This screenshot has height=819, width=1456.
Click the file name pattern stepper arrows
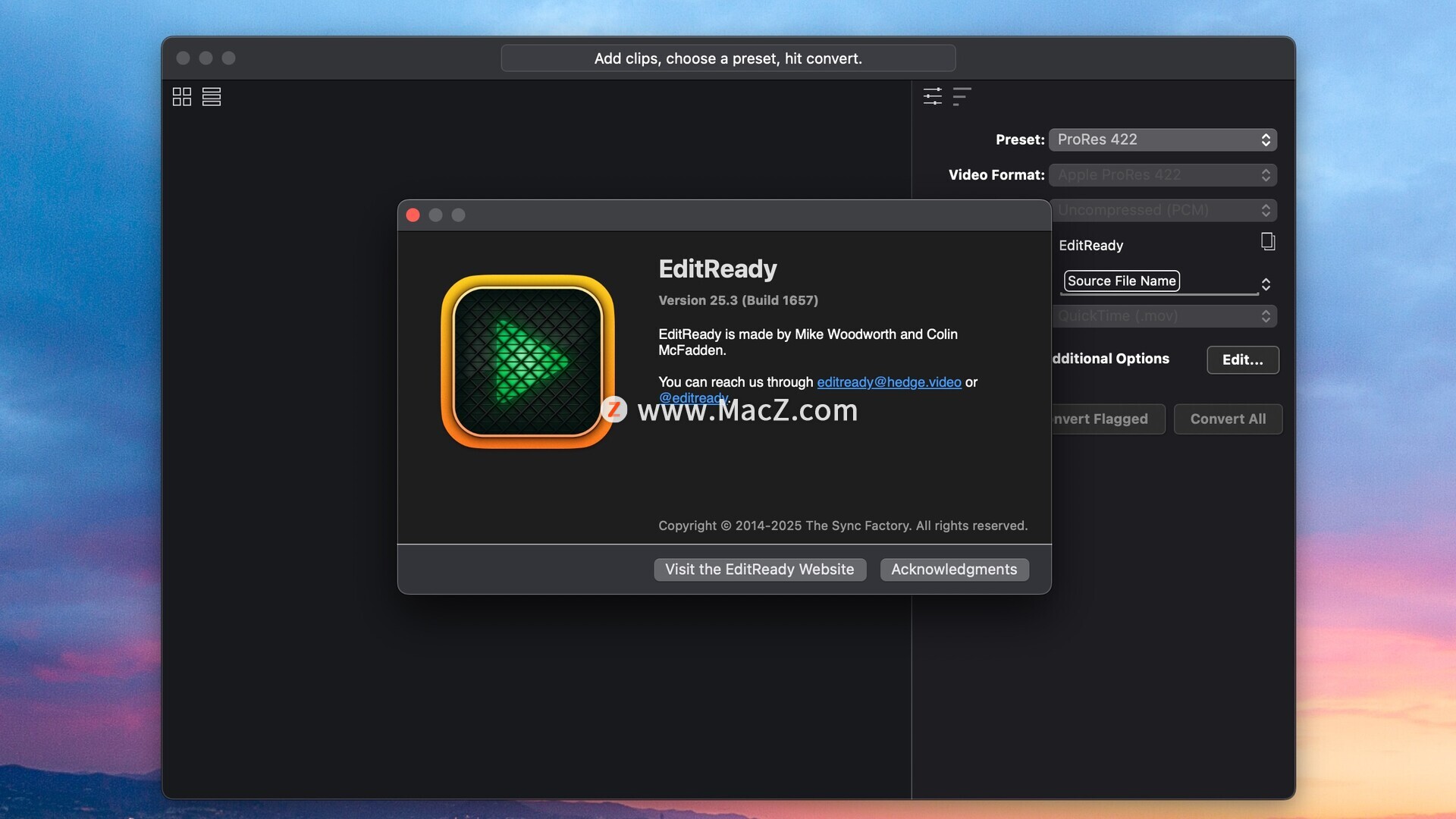point(1266,284)
